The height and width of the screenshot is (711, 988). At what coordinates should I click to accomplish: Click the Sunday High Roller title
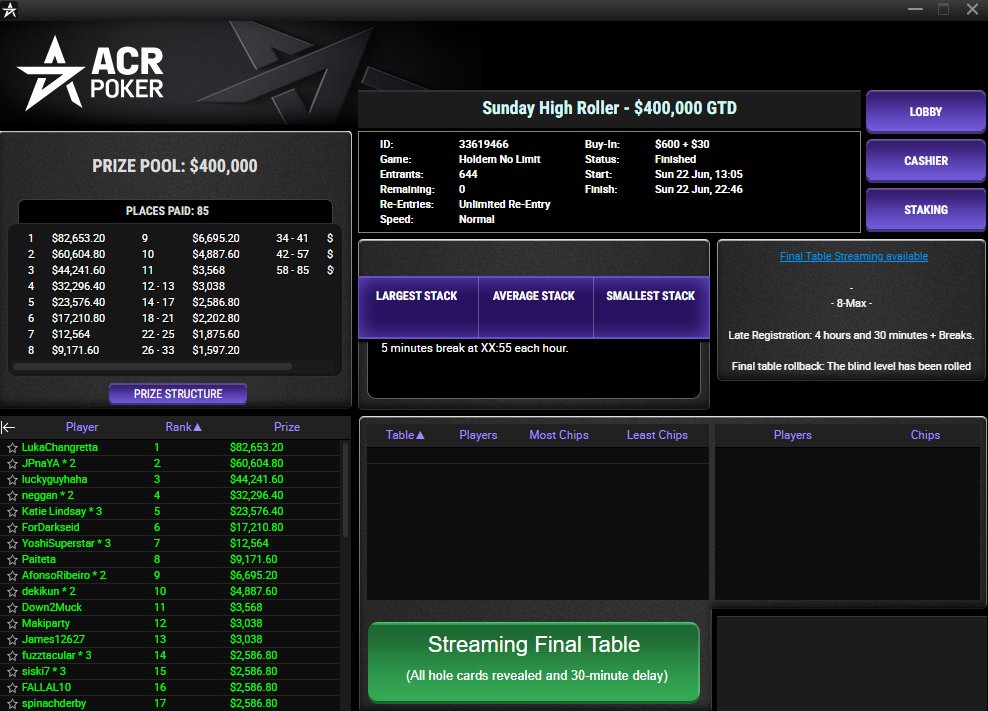click(x=609, y=108)
